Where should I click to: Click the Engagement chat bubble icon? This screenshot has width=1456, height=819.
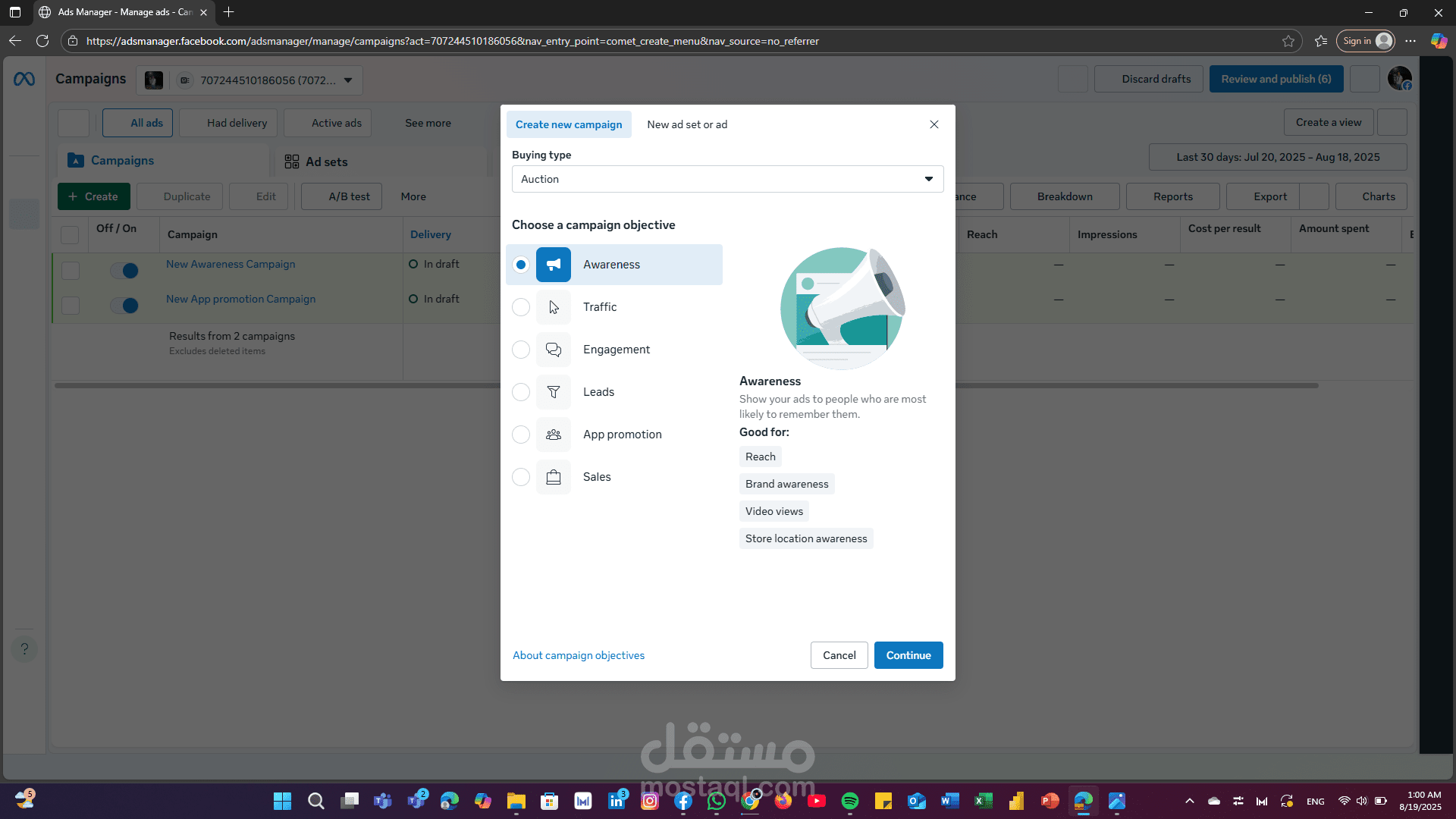[554, 350]
